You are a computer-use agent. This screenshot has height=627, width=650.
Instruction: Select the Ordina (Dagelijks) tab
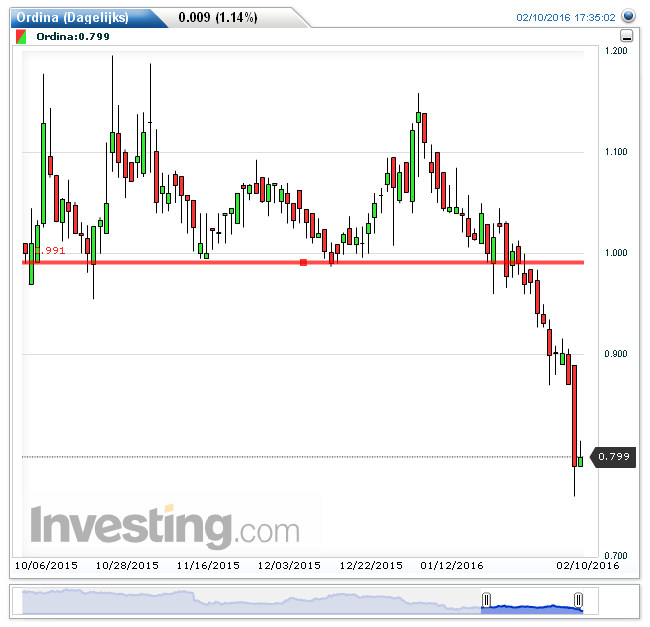pyautogui.click(x=73, y=17)
